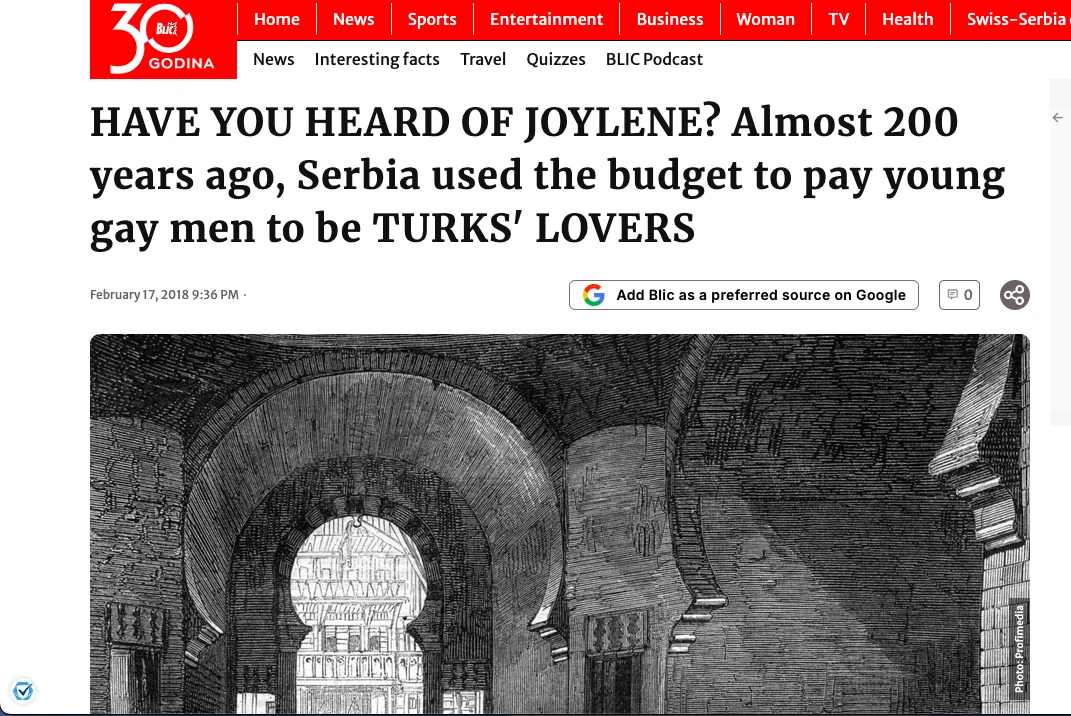Open the Travel subsection
1071x716 pixels.
483,59
